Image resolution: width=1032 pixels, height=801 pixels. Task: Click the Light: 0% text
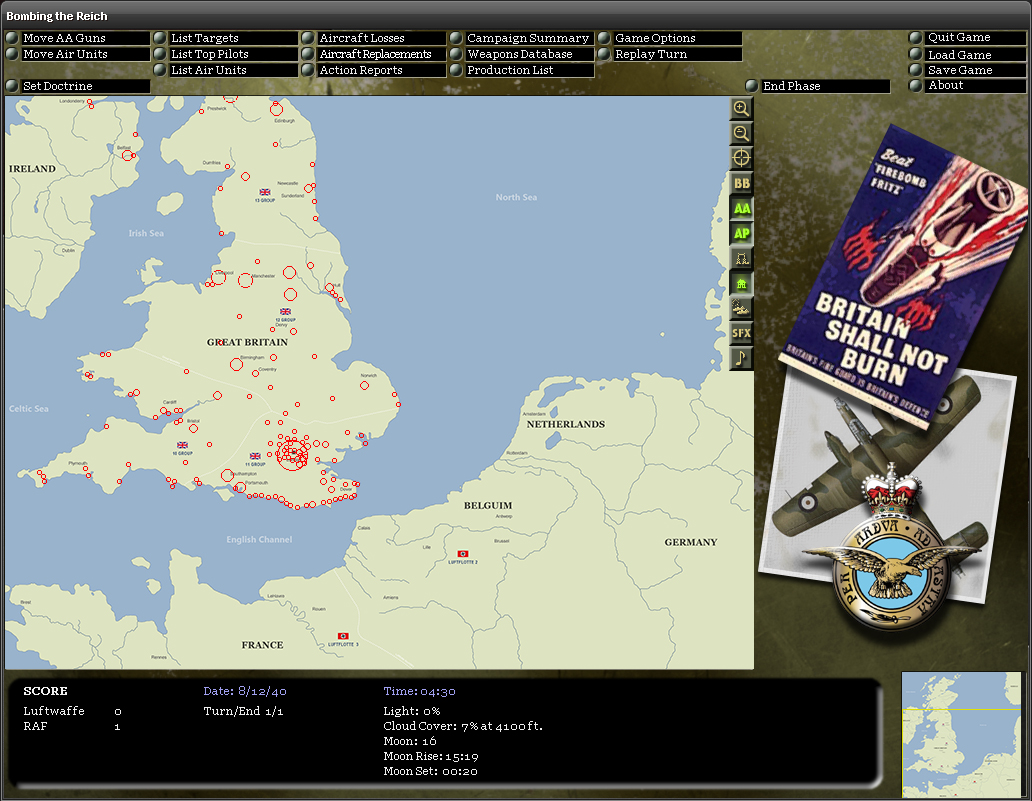pyautogui.click(x=412, y=711)
